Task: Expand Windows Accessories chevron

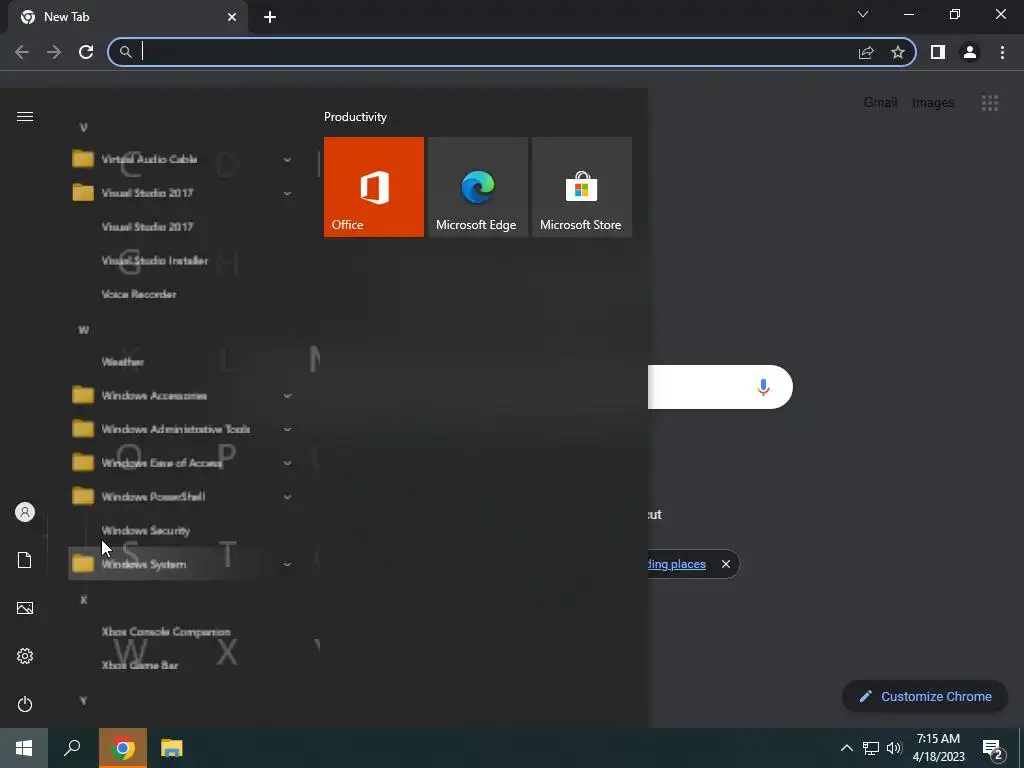Action: pos(287,396)
